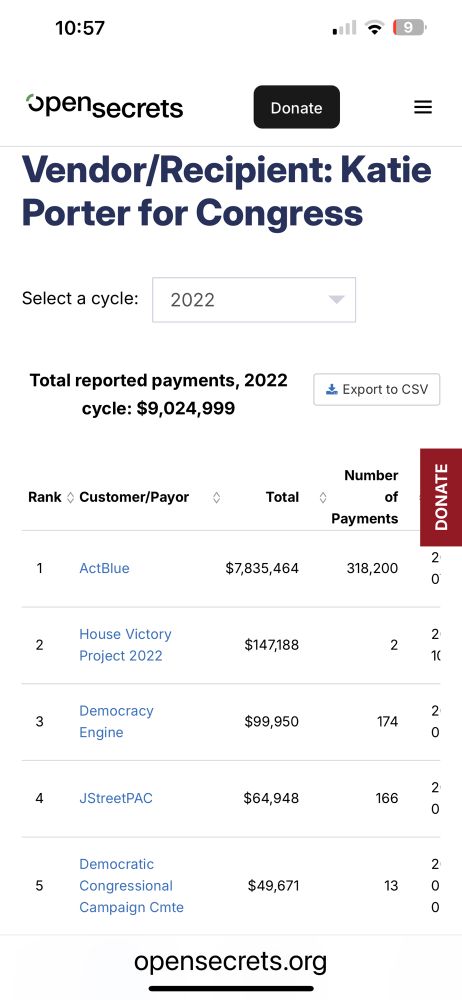Screen dimensions: 462x1000
Task: Click the Number of Payments column header
Action: click(x=364, y=497)
